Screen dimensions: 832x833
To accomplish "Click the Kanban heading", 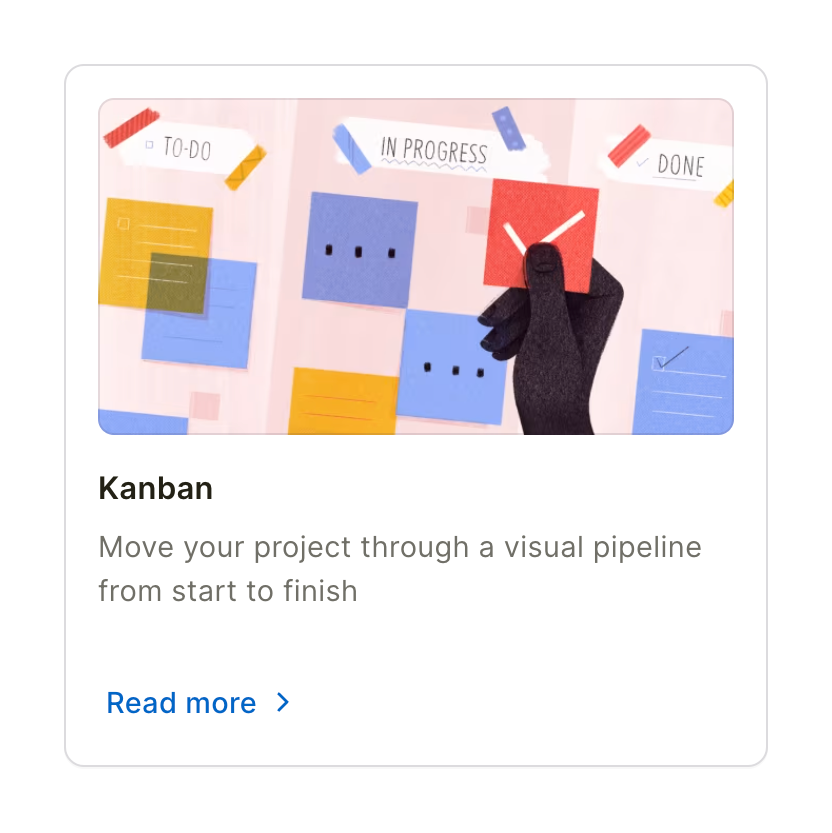I will pos(155,488).
